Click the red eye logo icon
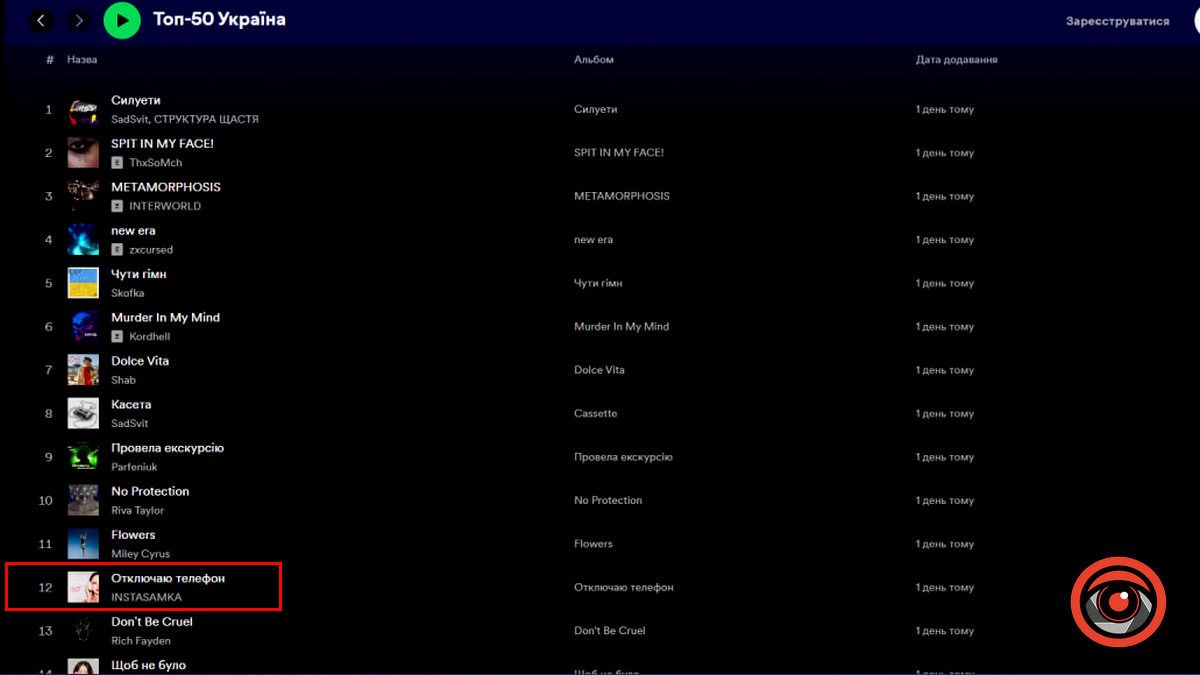Screen dimensions: 1200x675 coord(1118,603)
